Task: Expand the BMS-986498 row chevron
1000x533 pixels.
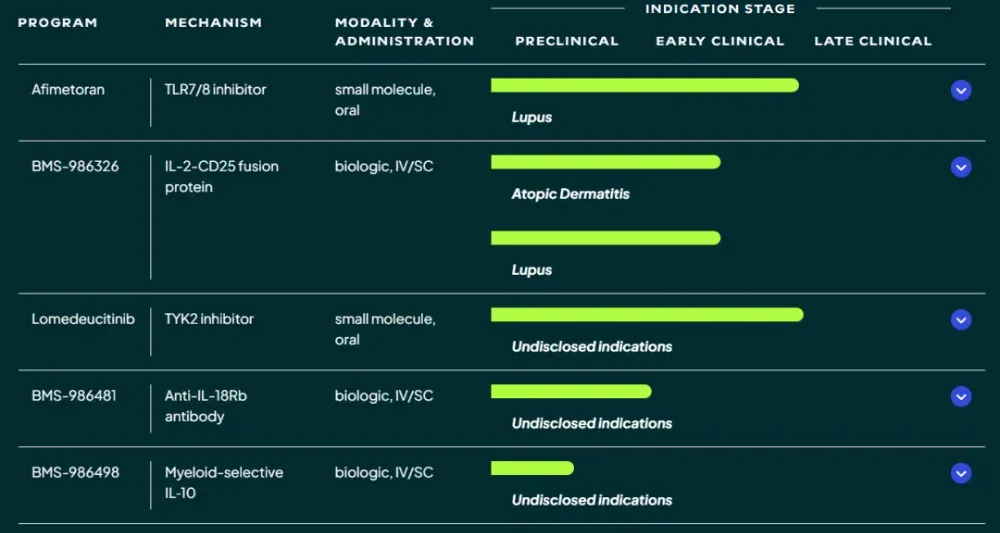Action: [x=961, y=473]
